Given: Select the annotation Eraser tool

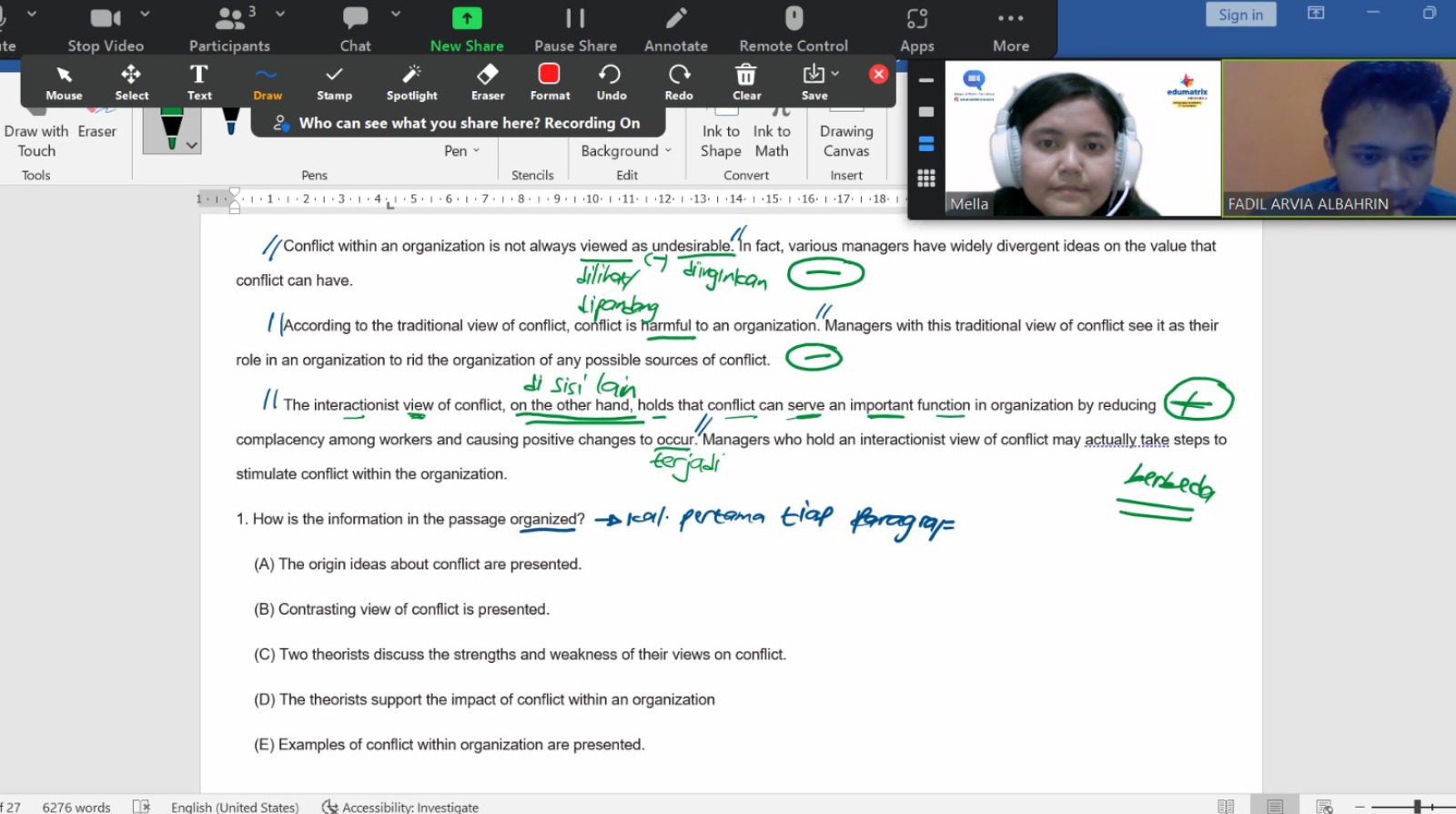Looking at the screenshot, I should (488, 82).
